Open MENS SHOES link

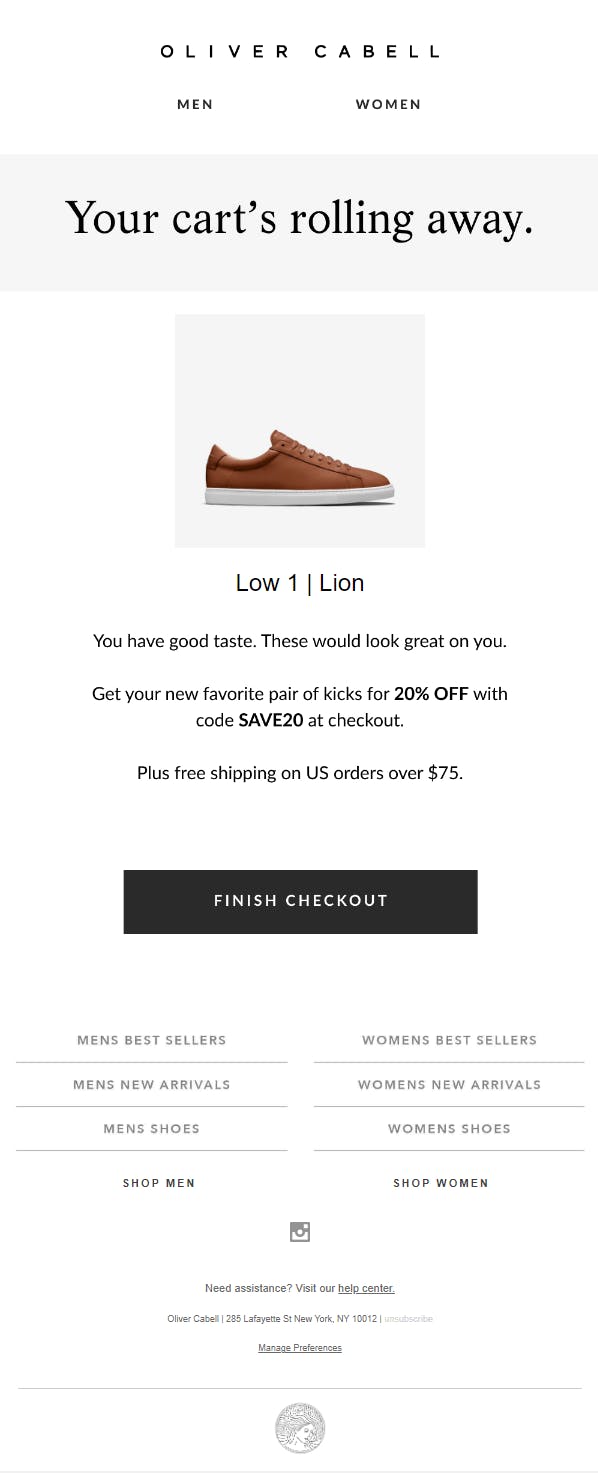point(152,1128)
